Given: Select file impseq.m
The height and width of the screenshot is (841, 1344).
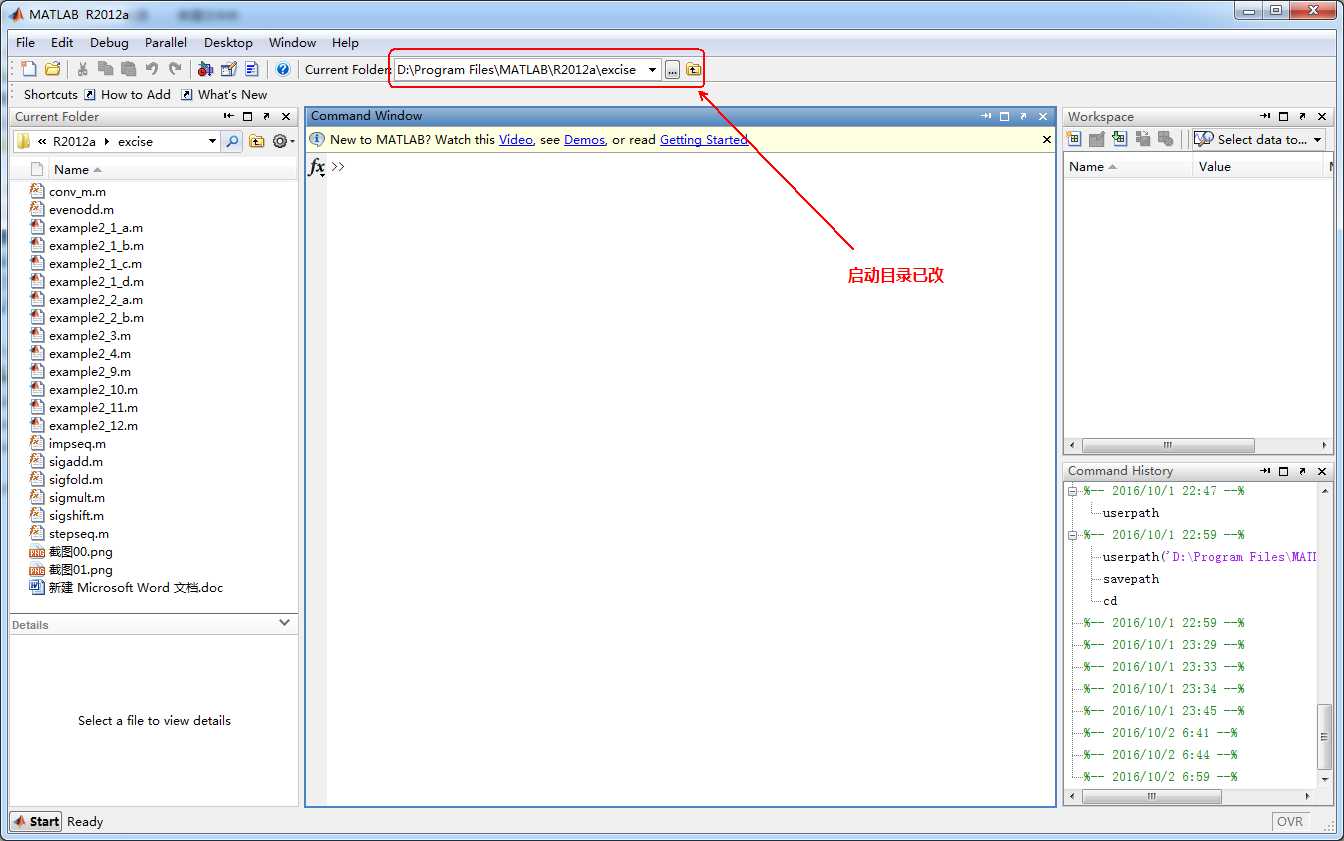Looking at the screenshot, I should [77, 443].
